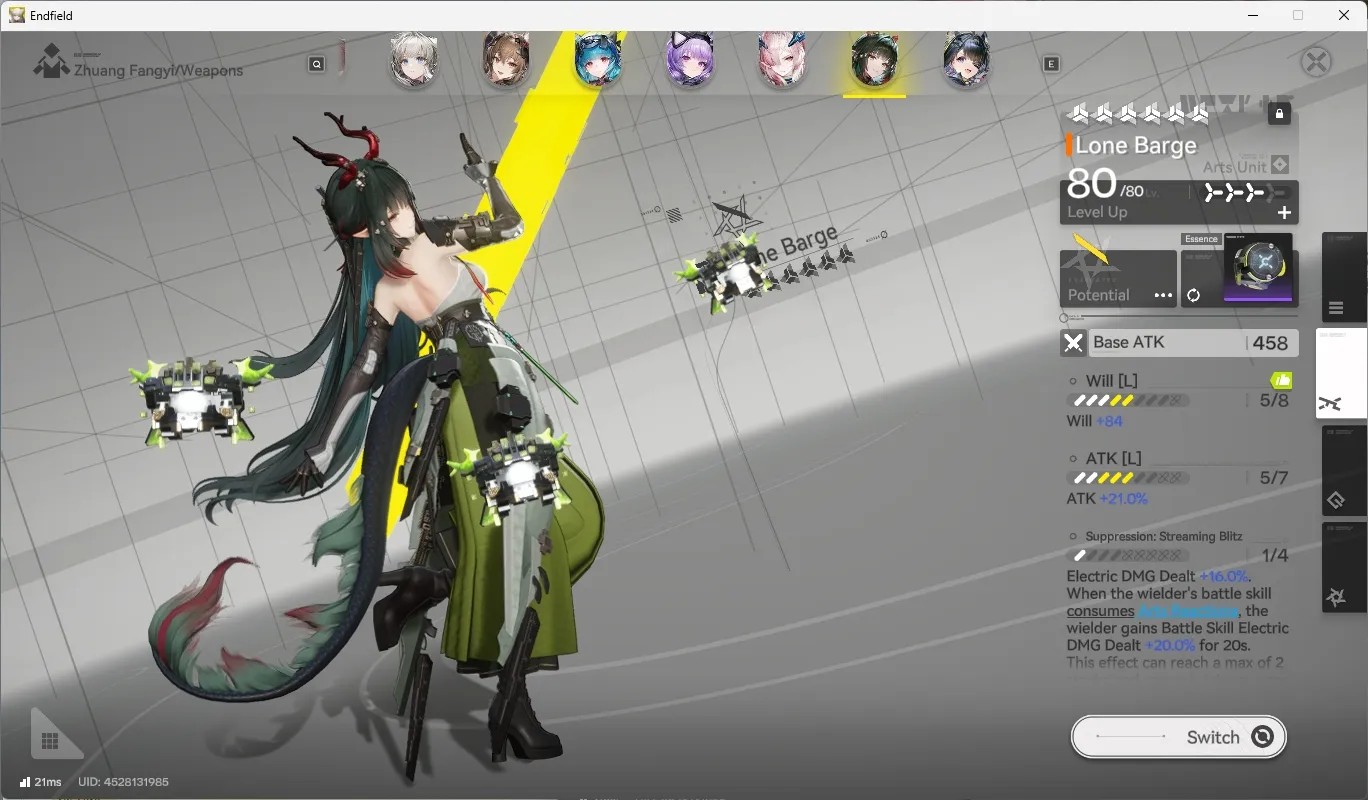The width and height of the screenshot is (1368, 800).
Task: Click the Switch weapon button
Action: click(x=1179, y=737)
